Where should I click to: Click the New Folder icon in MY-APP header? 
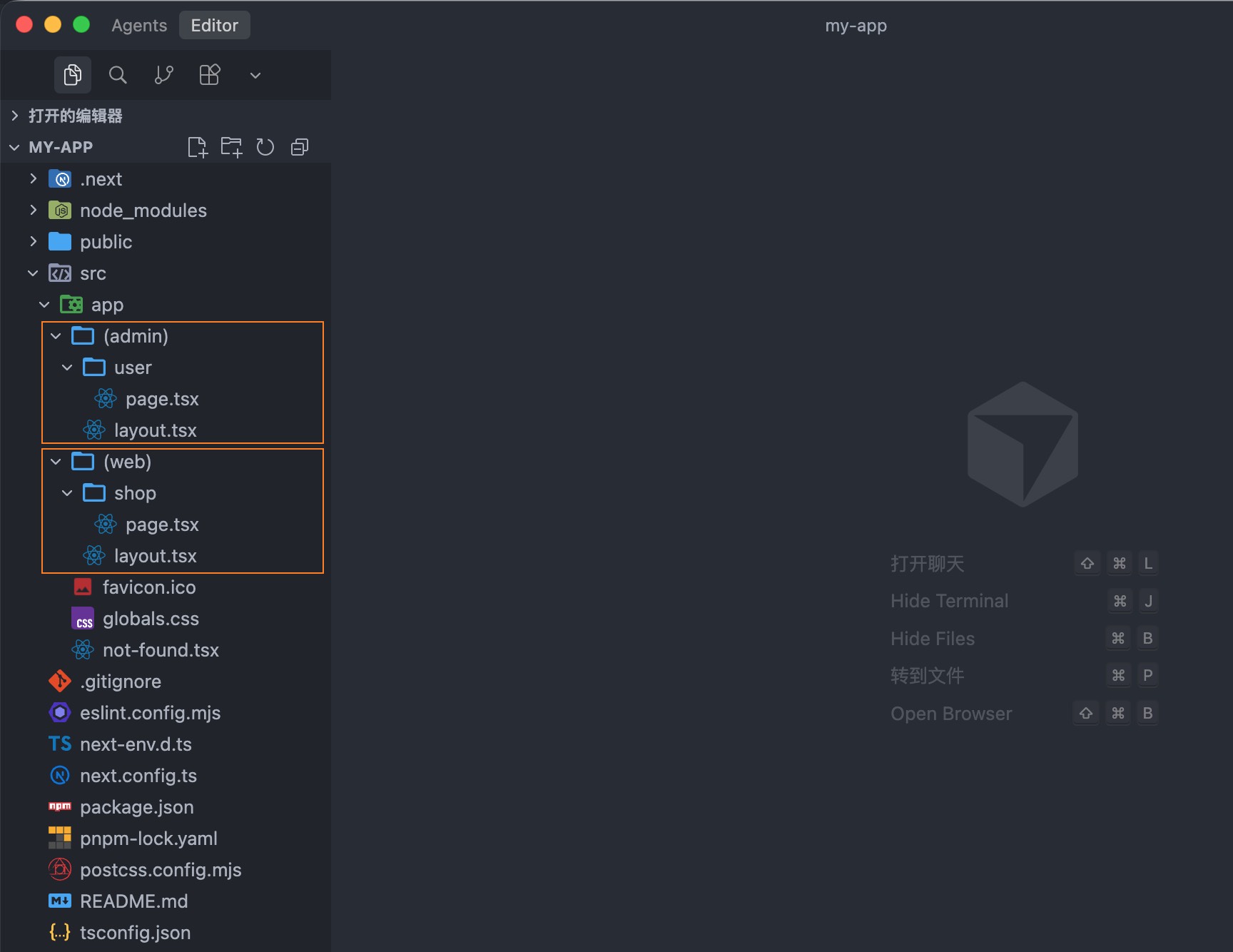[231, 147]
